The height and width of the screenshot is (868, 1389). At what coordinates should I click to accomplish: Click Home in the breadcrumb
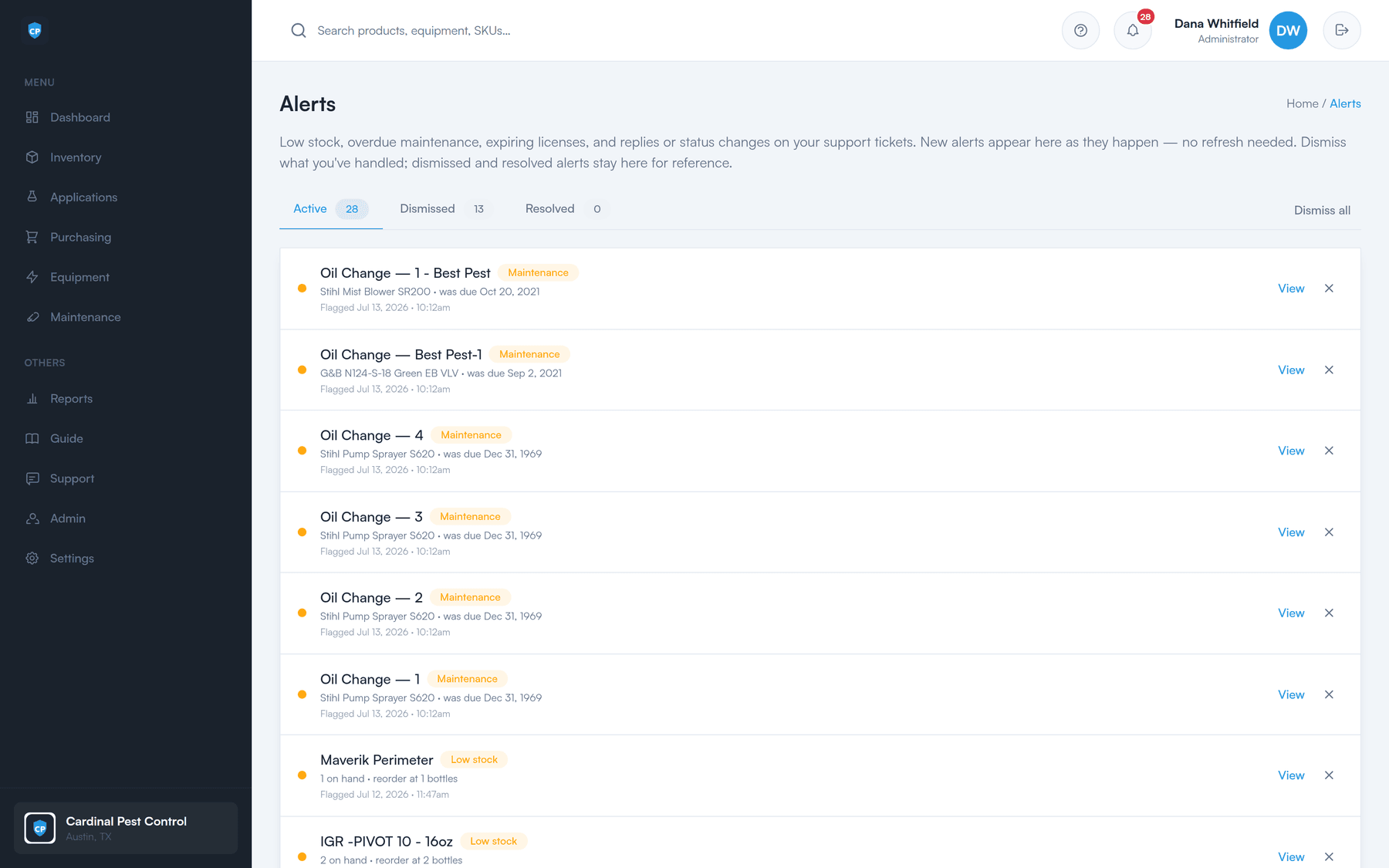click(x=1302, y=103)
